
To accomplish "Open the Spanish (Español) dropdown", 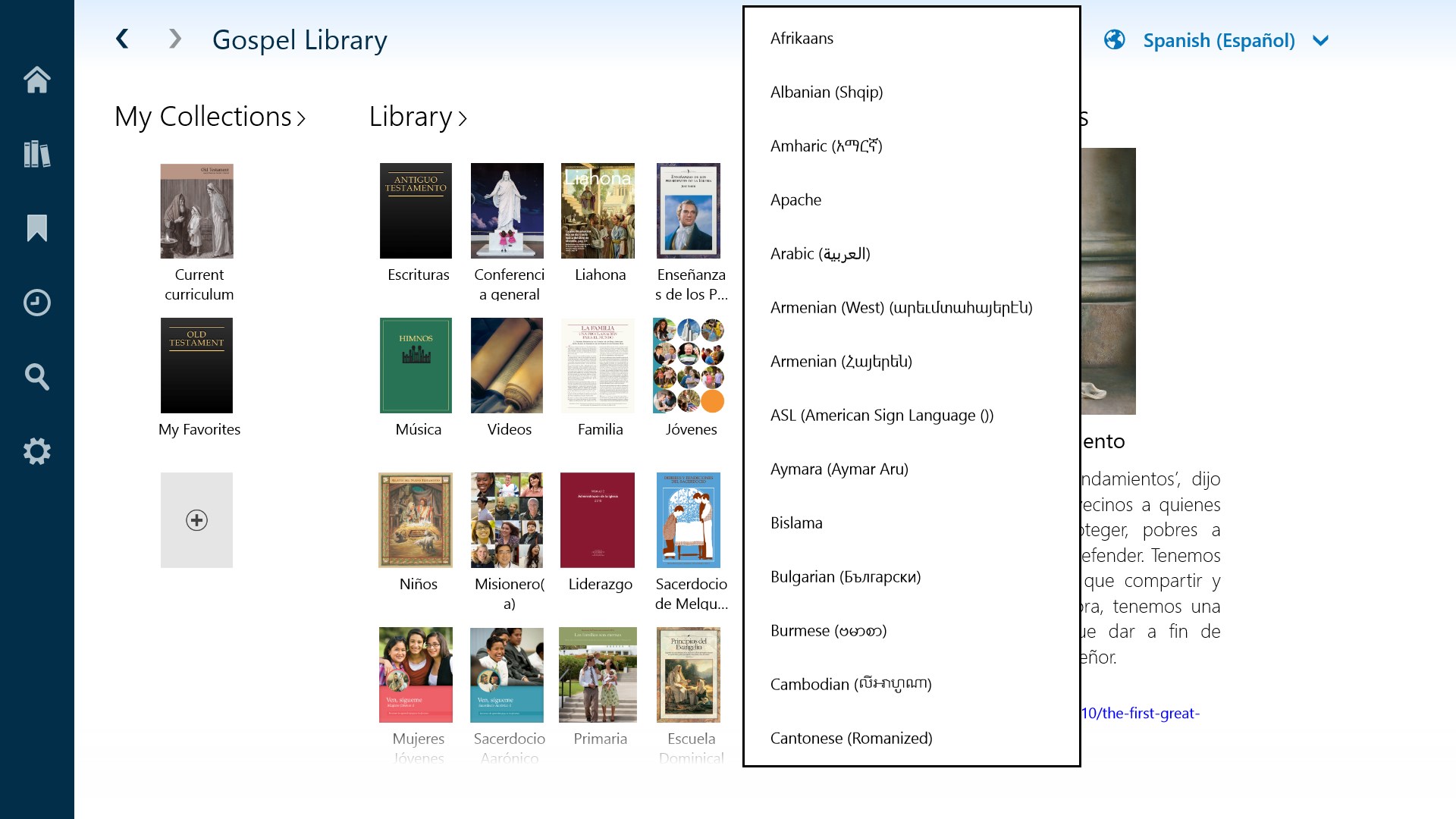I will [1218, 40].
